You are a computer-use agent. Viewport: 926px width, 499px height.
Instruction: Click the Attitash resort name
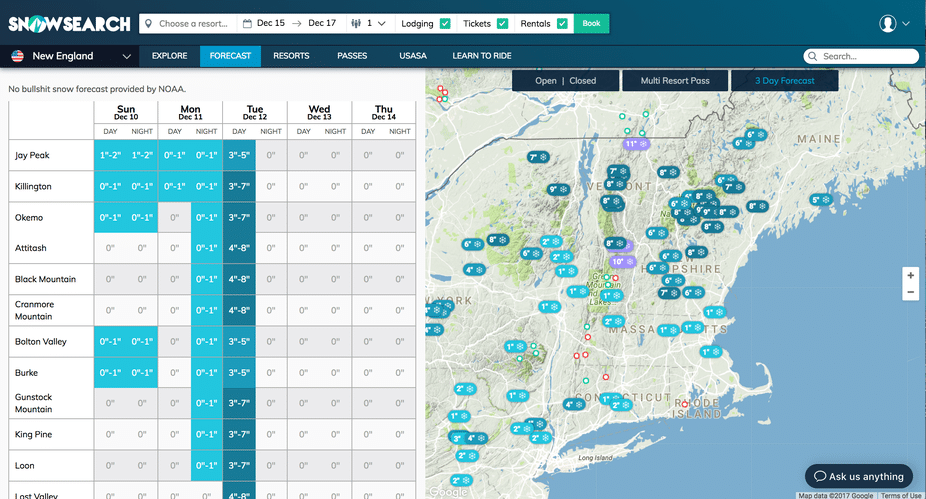[31, 248]
